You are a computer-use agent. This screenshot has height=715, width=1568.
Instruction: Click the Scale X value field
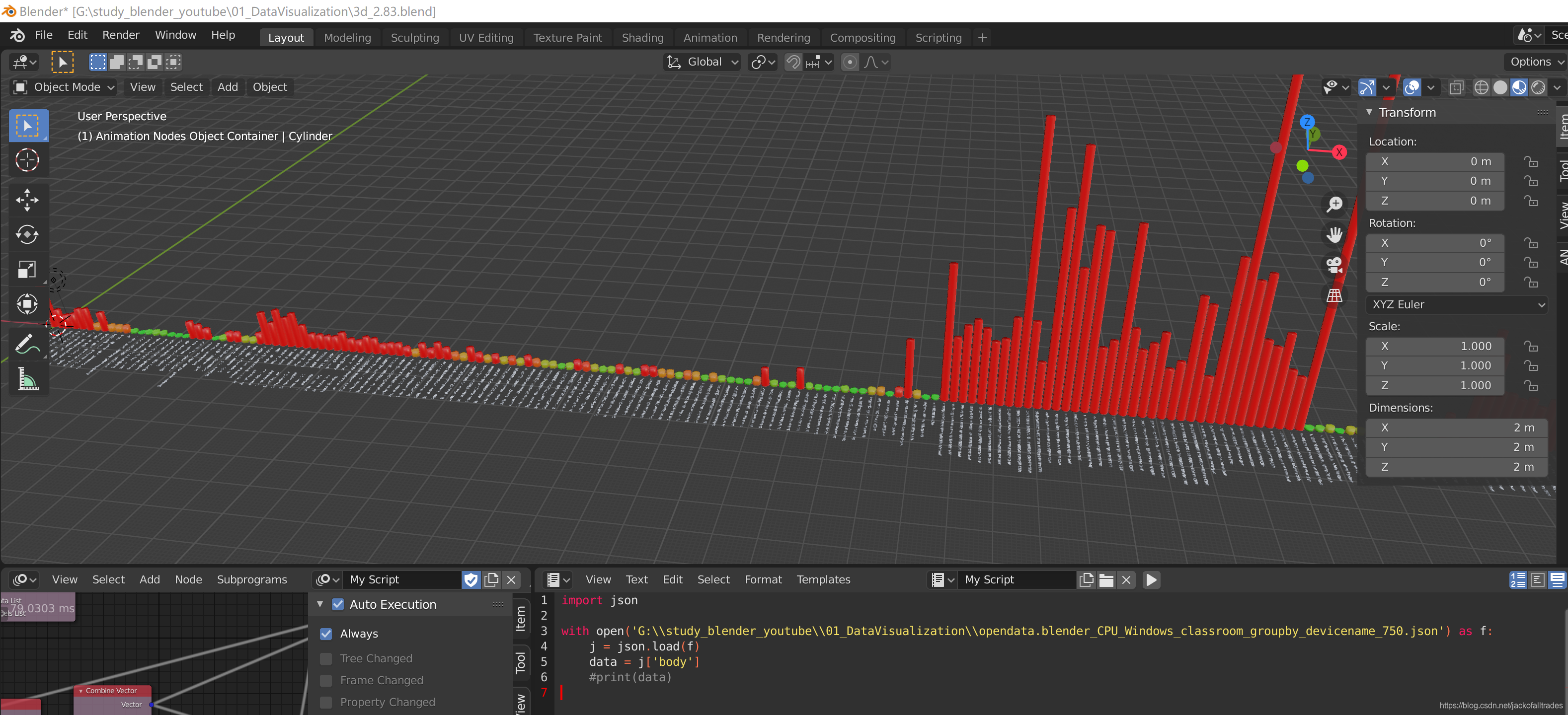pyautogui.click(x=1435, y=346)
